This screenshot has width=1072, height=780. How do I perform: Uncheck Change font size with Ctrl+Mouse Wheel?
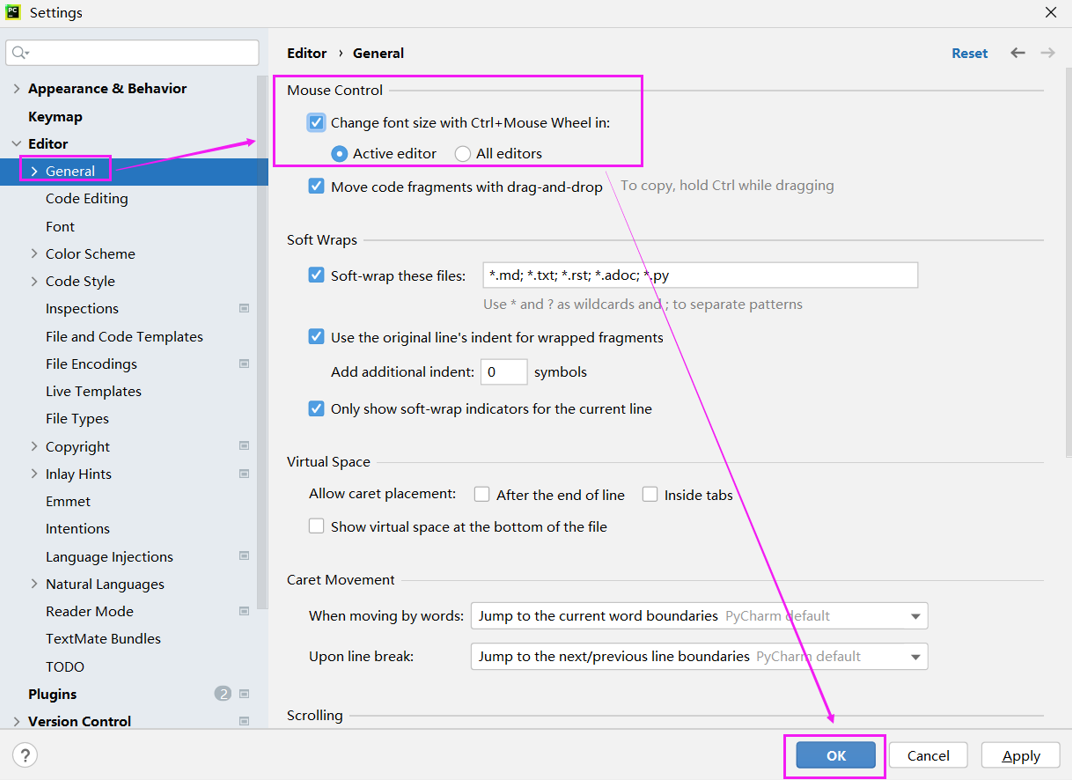coord(316,123)
